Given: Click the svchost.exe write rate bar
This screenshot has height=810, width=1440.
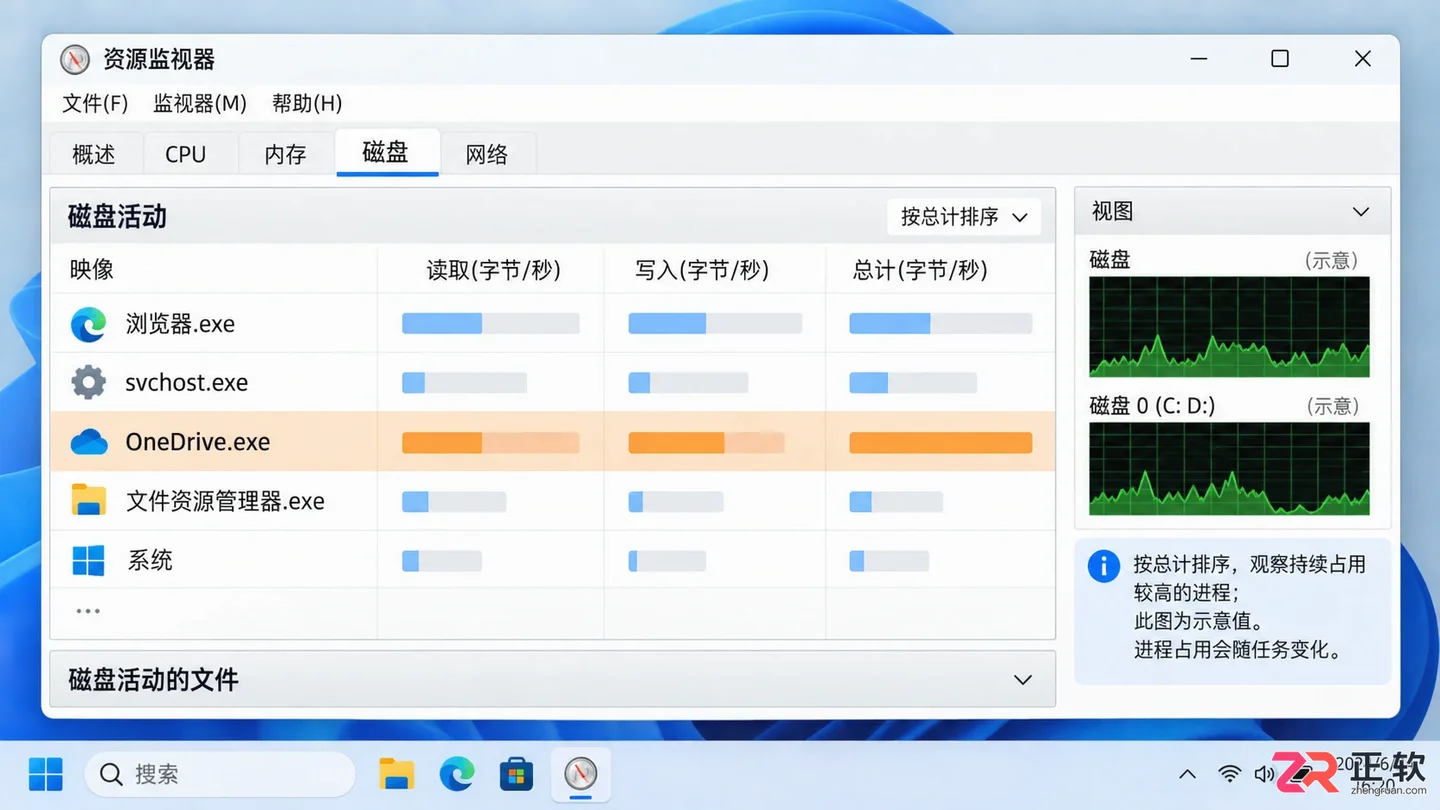Looking at the screenshot, I should (x=688, y=382).
